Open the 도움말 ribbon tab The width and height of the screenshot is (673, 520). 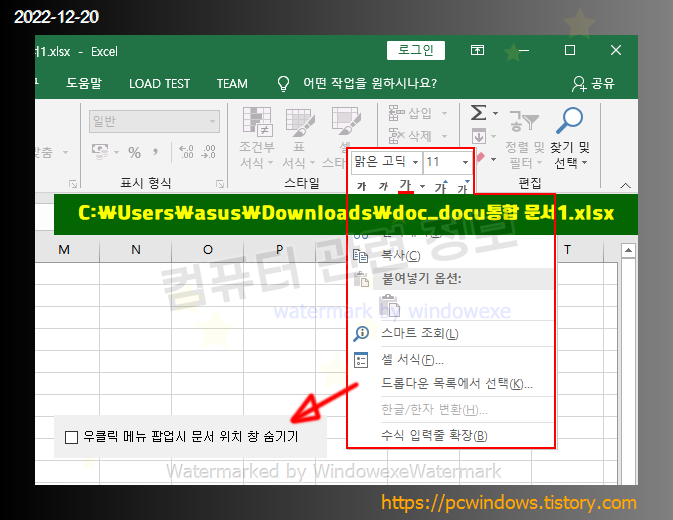coord(84,83)
